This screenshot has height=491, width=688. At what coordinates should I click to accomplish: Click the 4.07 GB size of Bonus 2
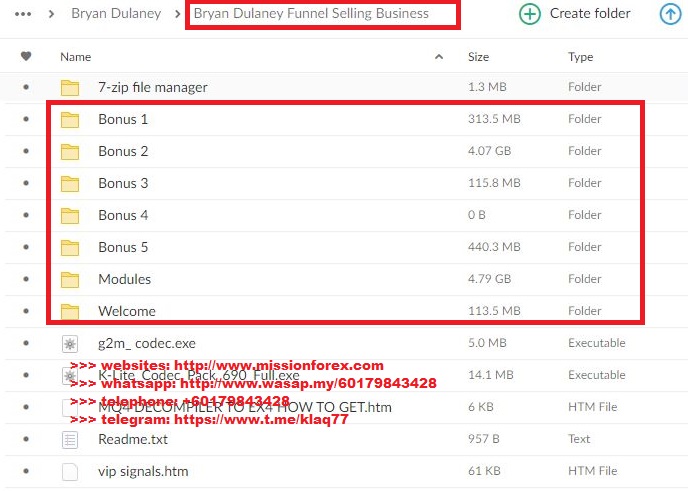489,151
